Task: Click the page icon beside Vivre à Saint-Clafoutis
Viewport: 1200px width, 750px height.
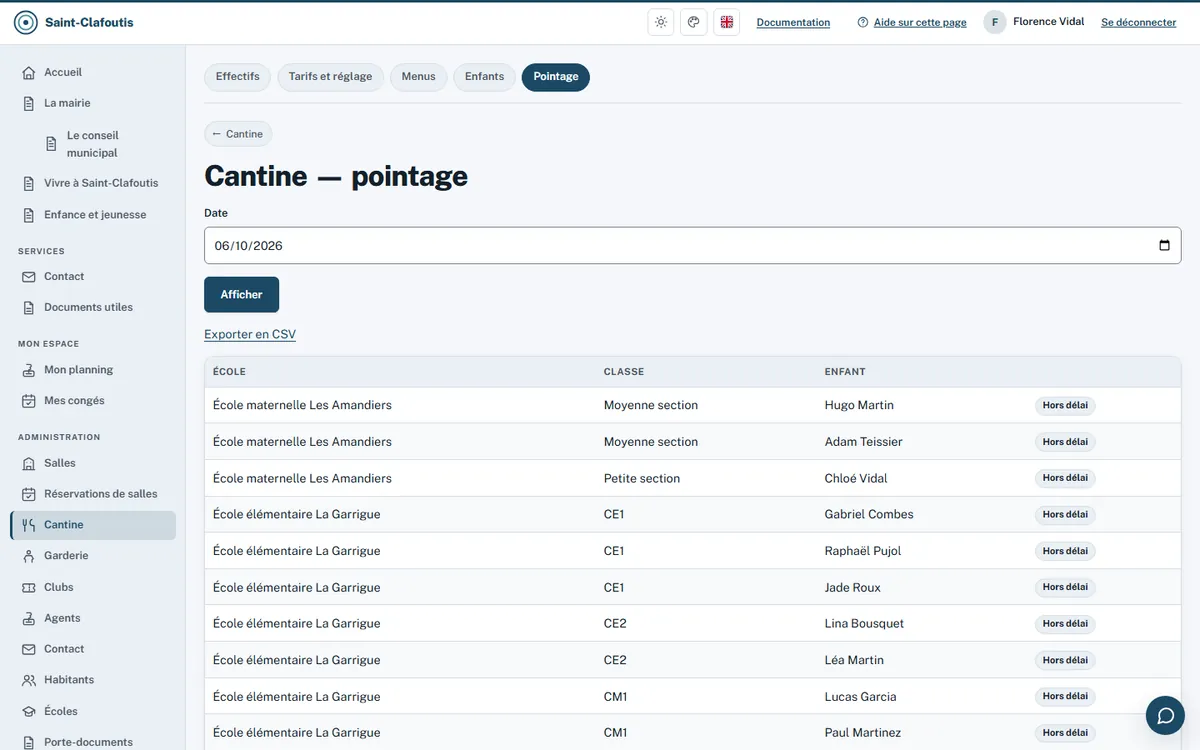Action: [x=29, y=183]
